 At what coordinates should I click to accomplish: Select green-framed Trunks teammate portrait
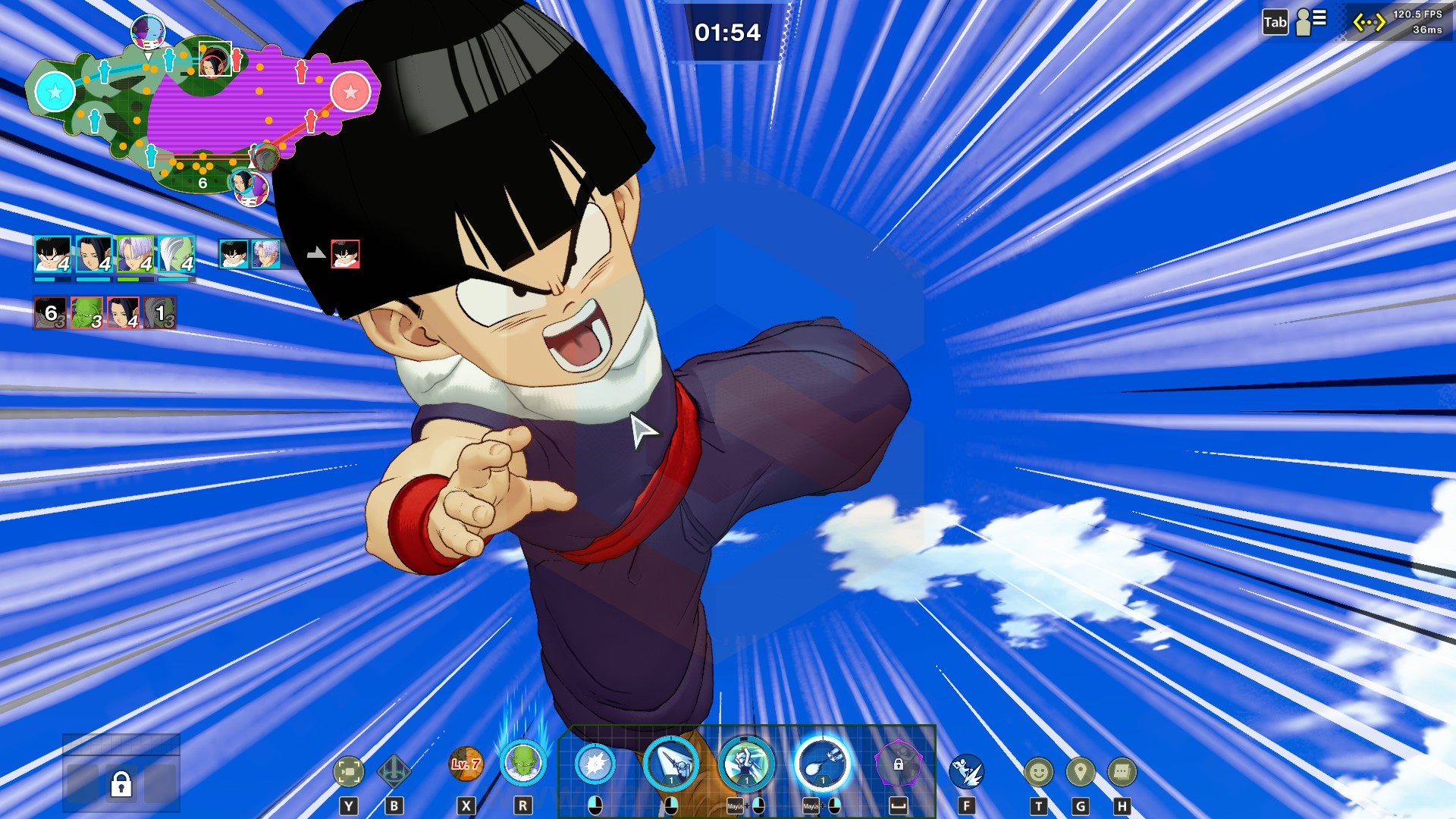136,254
